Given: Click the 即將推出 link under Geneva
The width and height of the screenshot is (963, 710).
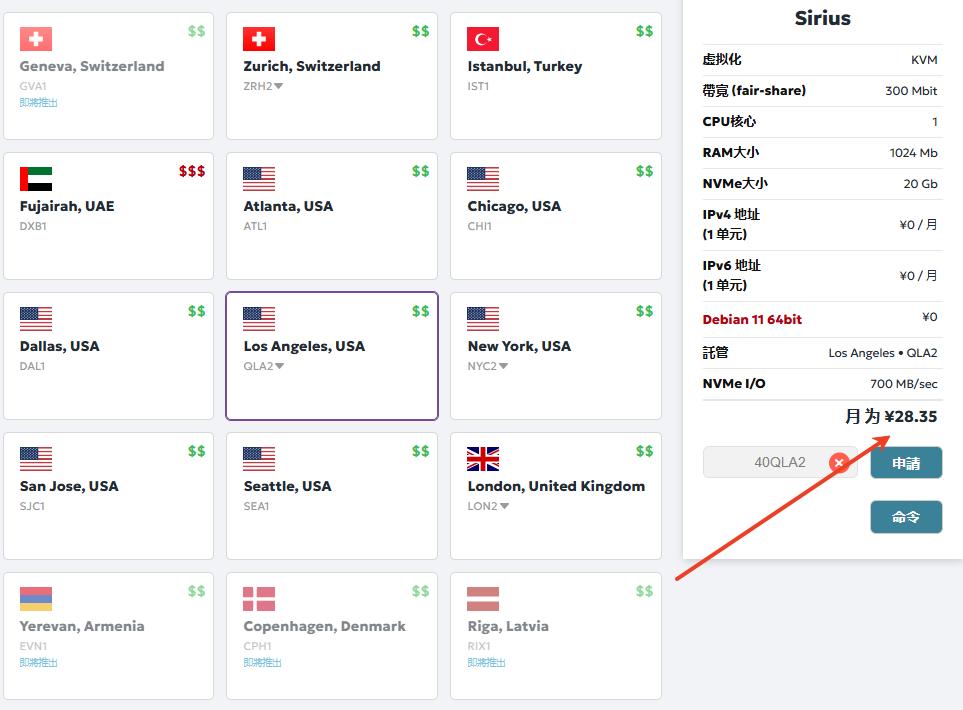Looking at the screenshot, I should point(39,102).
